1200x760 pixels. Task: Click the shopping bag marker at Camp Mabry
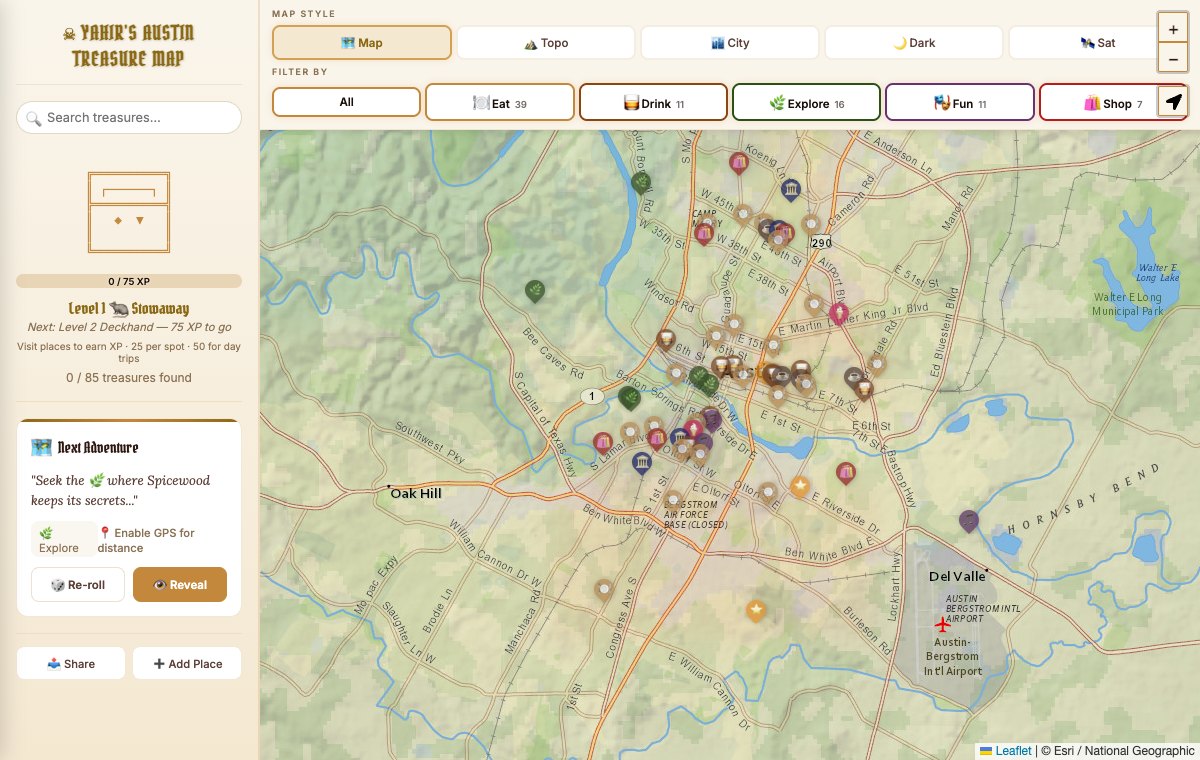tap(704, 233)
